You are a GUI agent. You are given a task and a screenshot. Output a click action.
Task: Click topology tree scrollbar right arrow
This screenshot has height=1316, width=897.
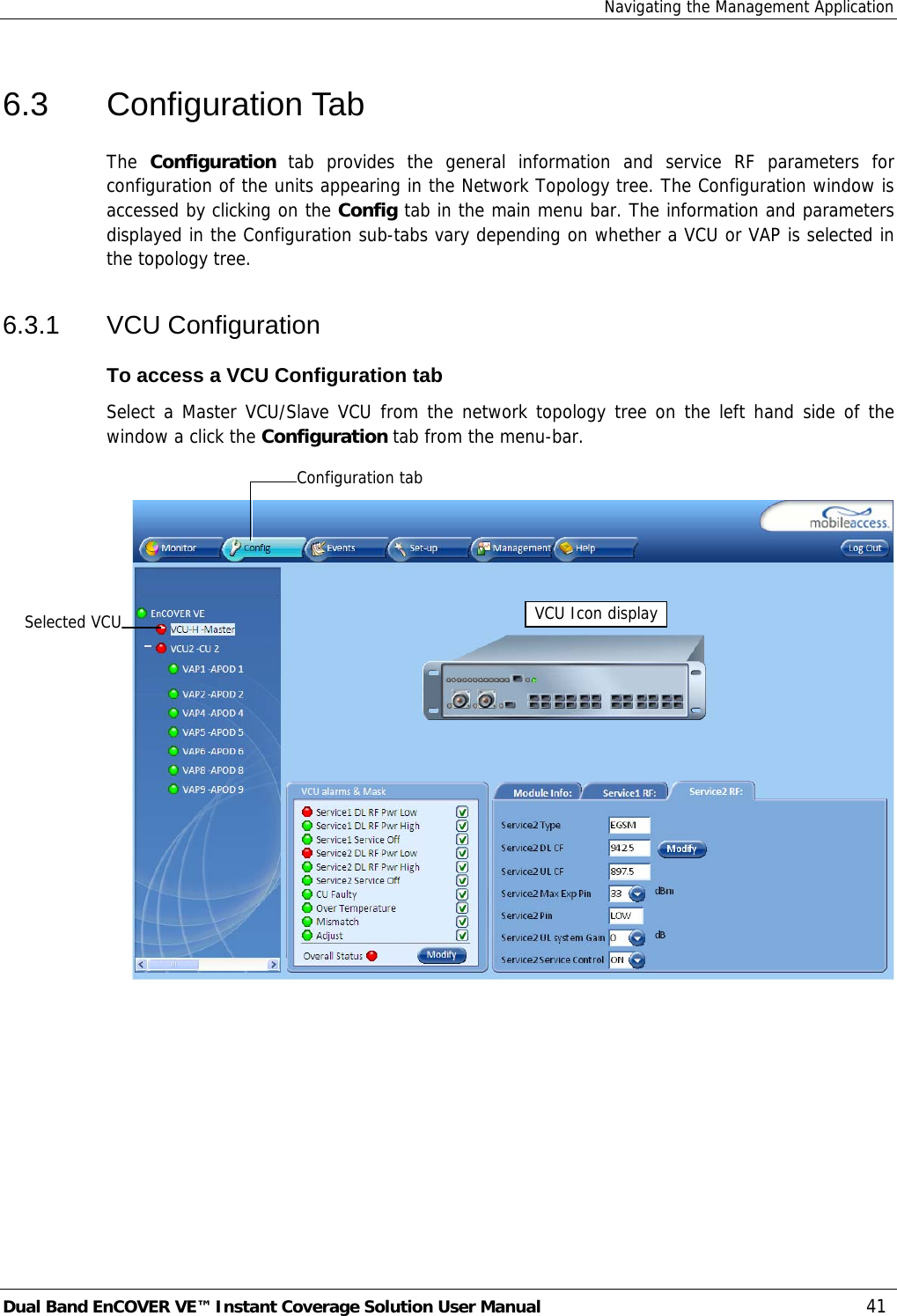tap(274, 965)
